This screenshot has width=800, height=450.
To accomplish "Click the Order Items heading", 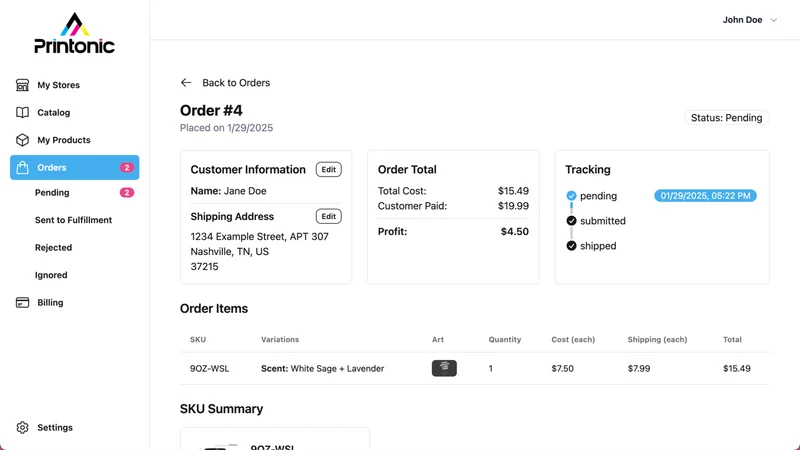I will pos(214,309).
